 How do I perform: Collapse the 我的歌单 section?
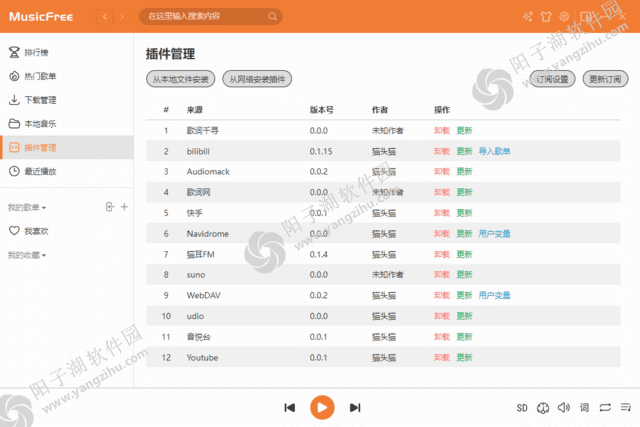tap(27, 207)
